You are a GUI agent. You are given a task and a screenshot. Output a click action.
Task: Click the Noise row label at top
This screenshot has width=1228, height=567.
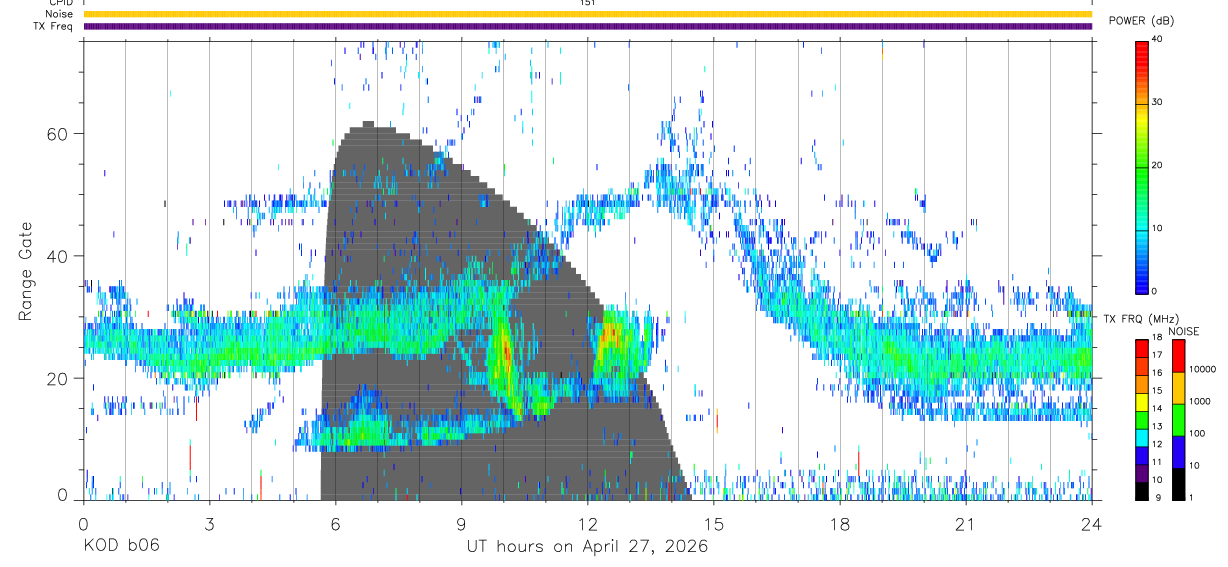(59, 14)
